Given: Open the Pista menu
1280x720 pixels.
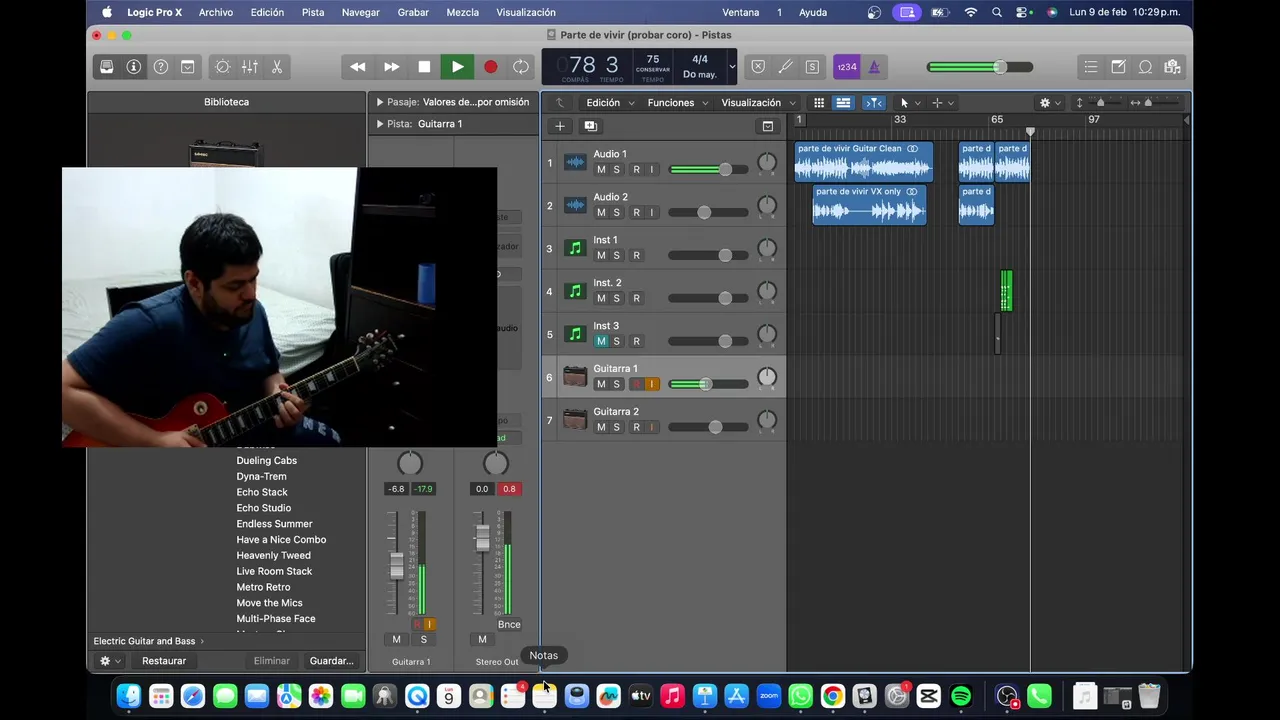Looking at the screenshot, I should [x=313, y=12].
